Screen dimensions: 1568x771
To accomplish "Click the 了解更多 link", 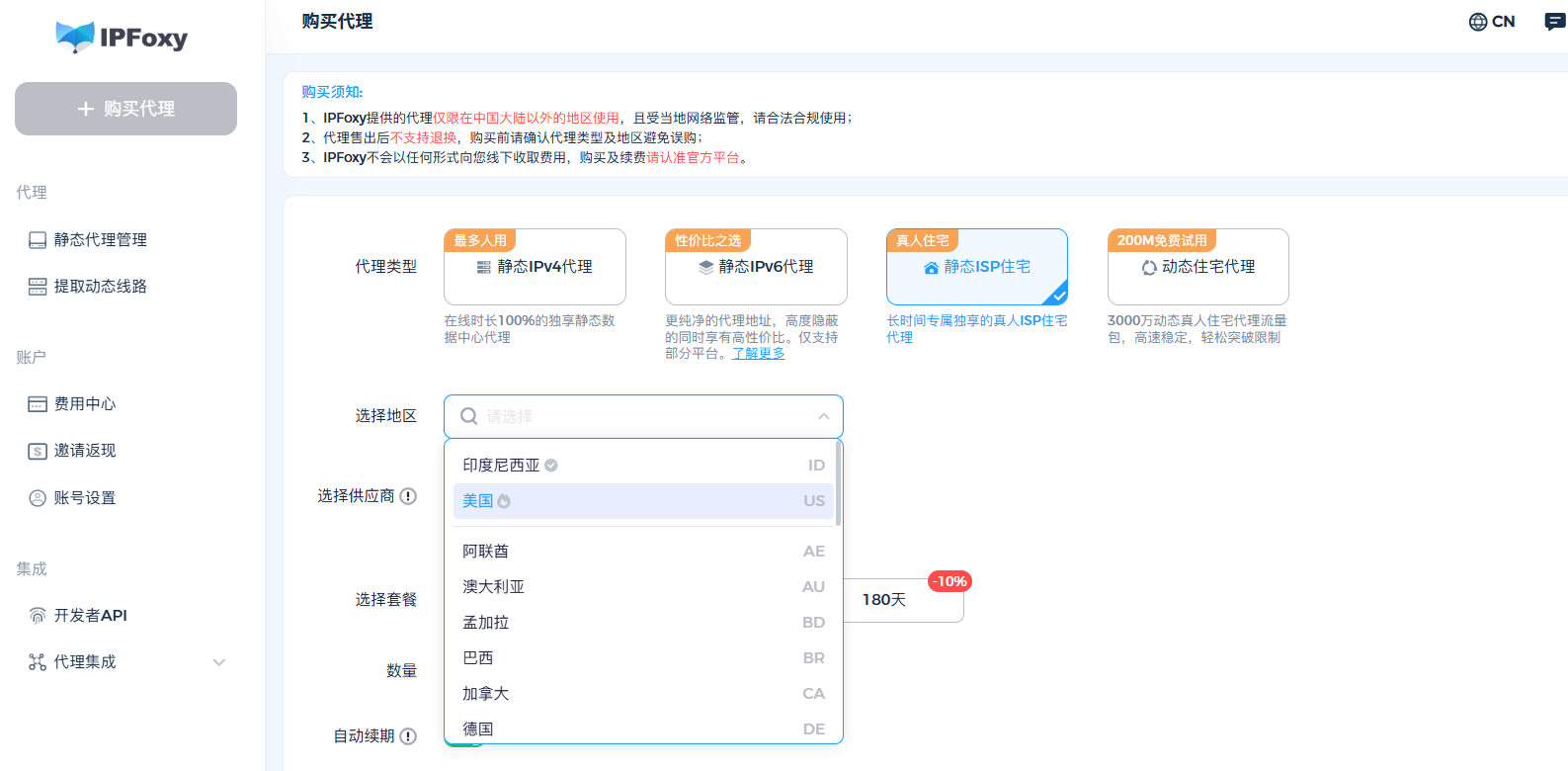I will click(758, 354).
